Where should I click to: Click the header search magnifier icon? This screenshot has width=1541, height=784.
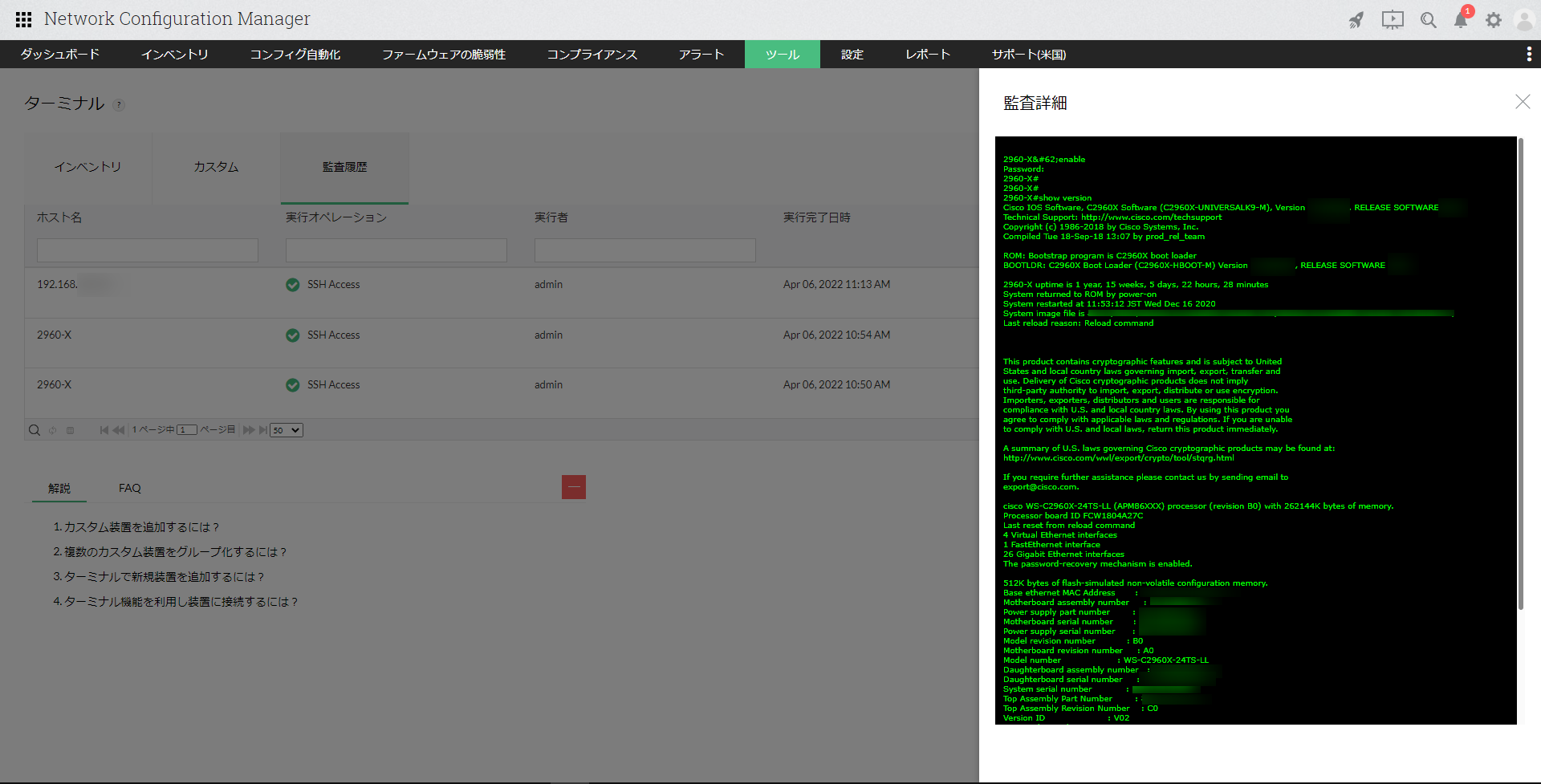point(1429,20)
